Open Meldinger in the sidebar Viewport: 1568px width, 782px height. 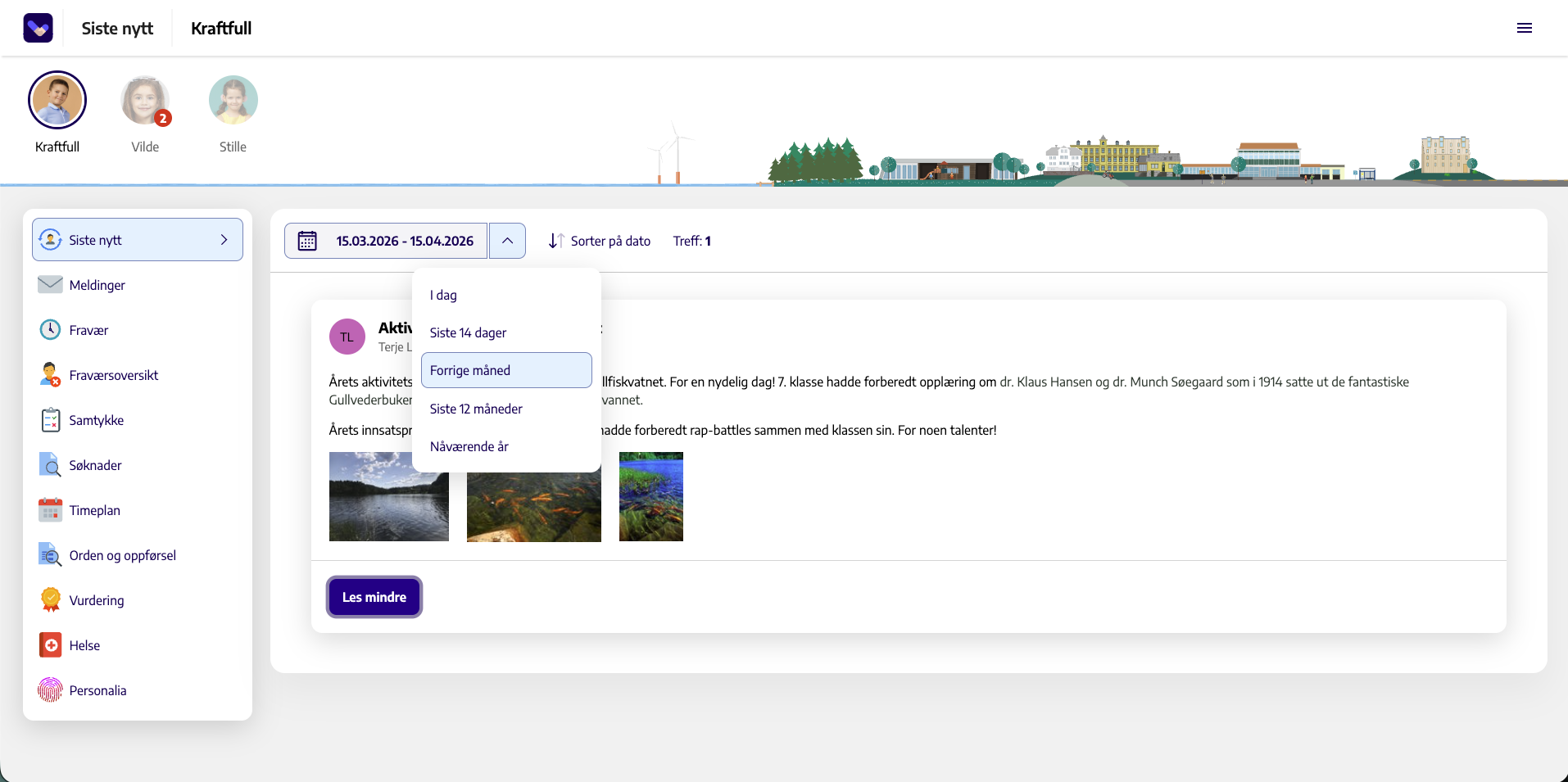(138, 285)
